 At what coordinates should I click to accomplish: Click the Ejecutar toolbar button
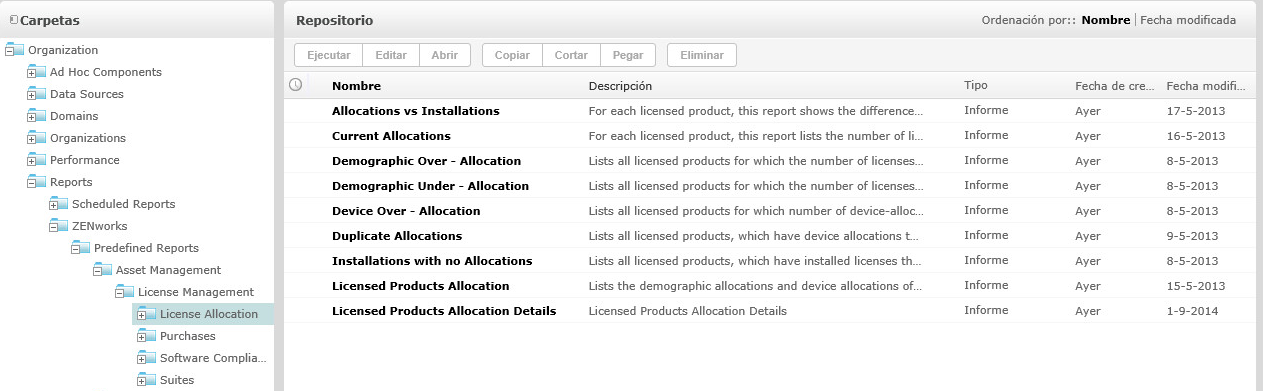pos(328,55)
